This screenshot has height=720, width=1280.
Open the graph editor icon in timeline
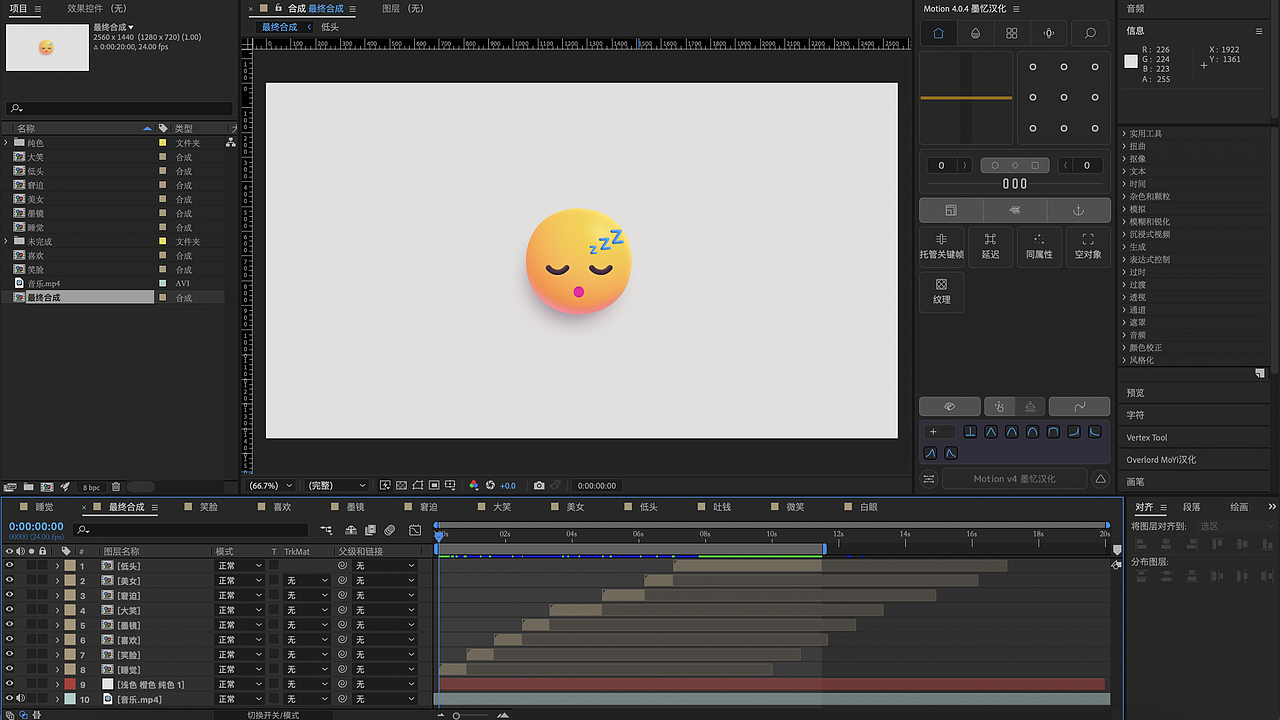point(416,530)
